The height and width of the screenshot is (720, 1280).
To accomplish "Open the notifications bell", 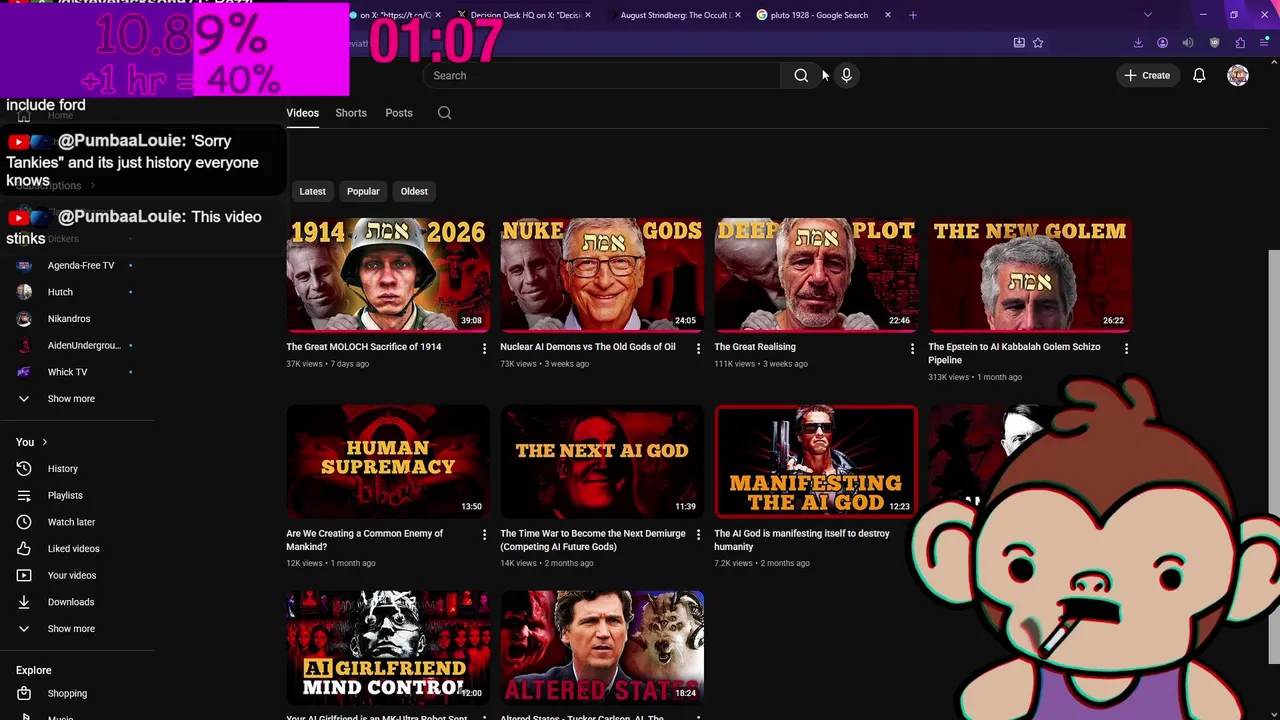I will (x=1199, y=75).
